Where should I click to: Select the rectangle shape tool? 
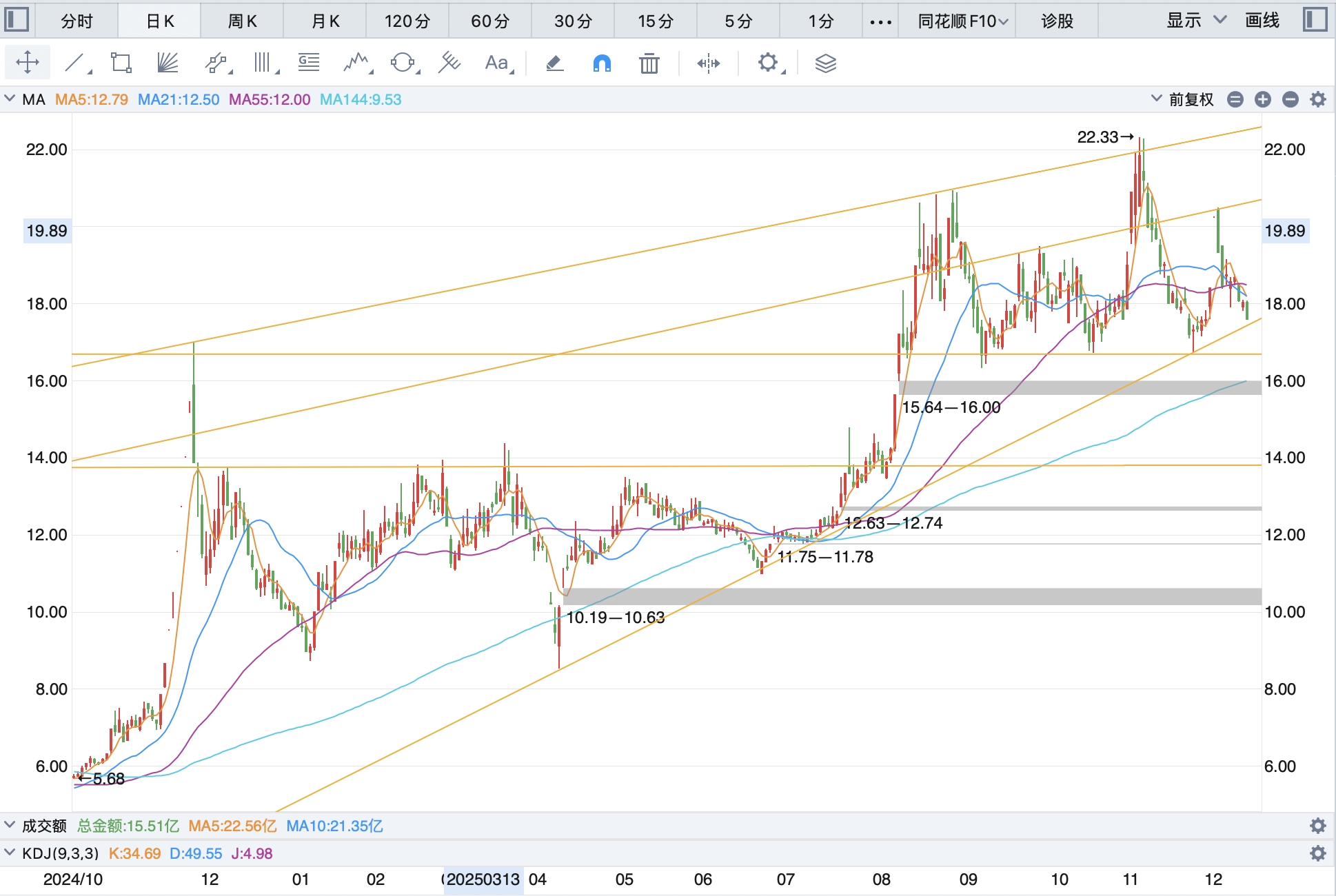(121, 63)
